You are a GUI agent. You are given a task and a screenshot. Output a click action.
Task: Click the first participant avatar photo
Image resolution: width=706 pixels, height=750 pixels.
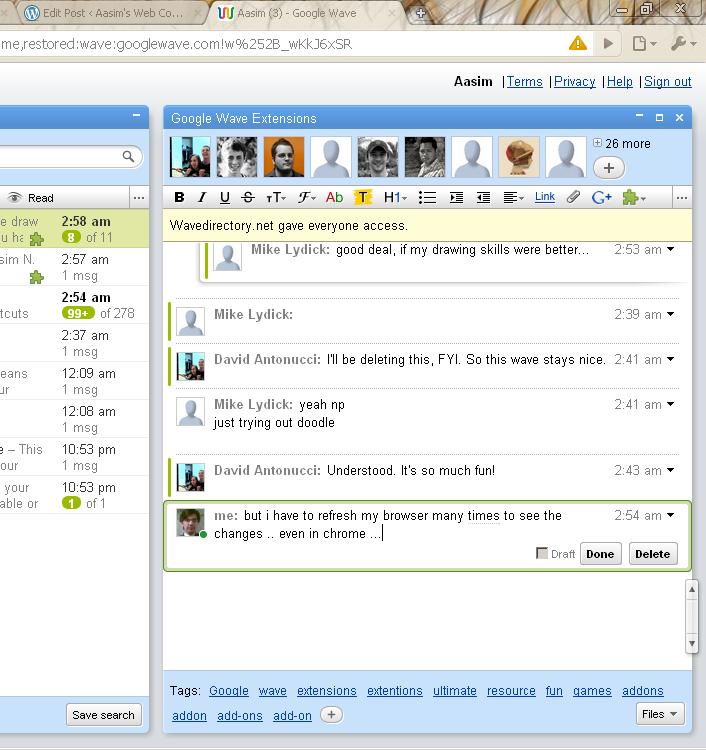(x=190, y=157)
